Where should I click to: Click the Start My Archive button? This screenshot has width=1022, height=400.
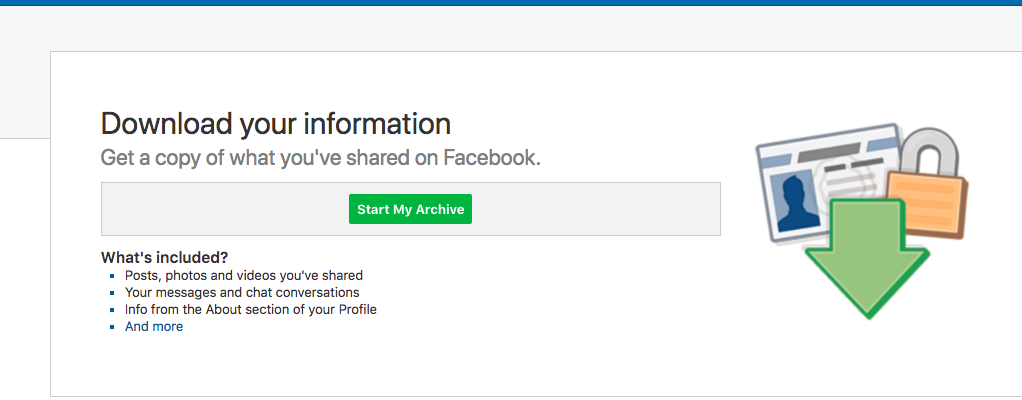[x=410, y=209]
